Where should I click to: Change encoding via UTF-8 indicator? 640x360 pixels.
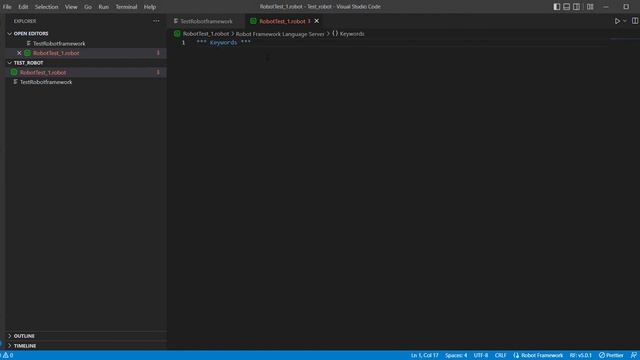pos(480,356)
